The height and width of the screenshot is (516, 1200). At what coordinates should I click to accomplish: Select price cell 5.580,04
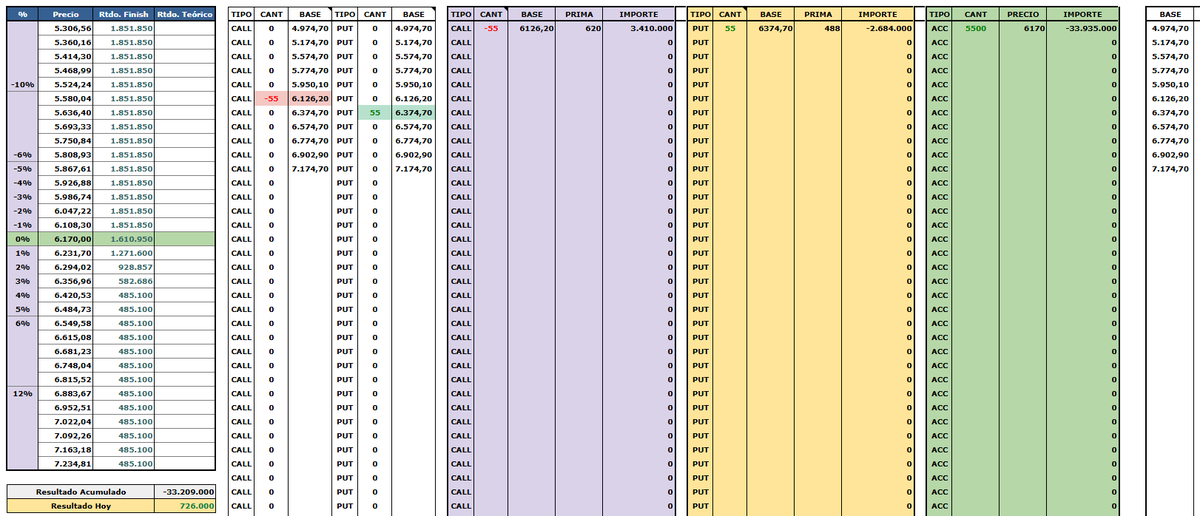pos(66,99)
